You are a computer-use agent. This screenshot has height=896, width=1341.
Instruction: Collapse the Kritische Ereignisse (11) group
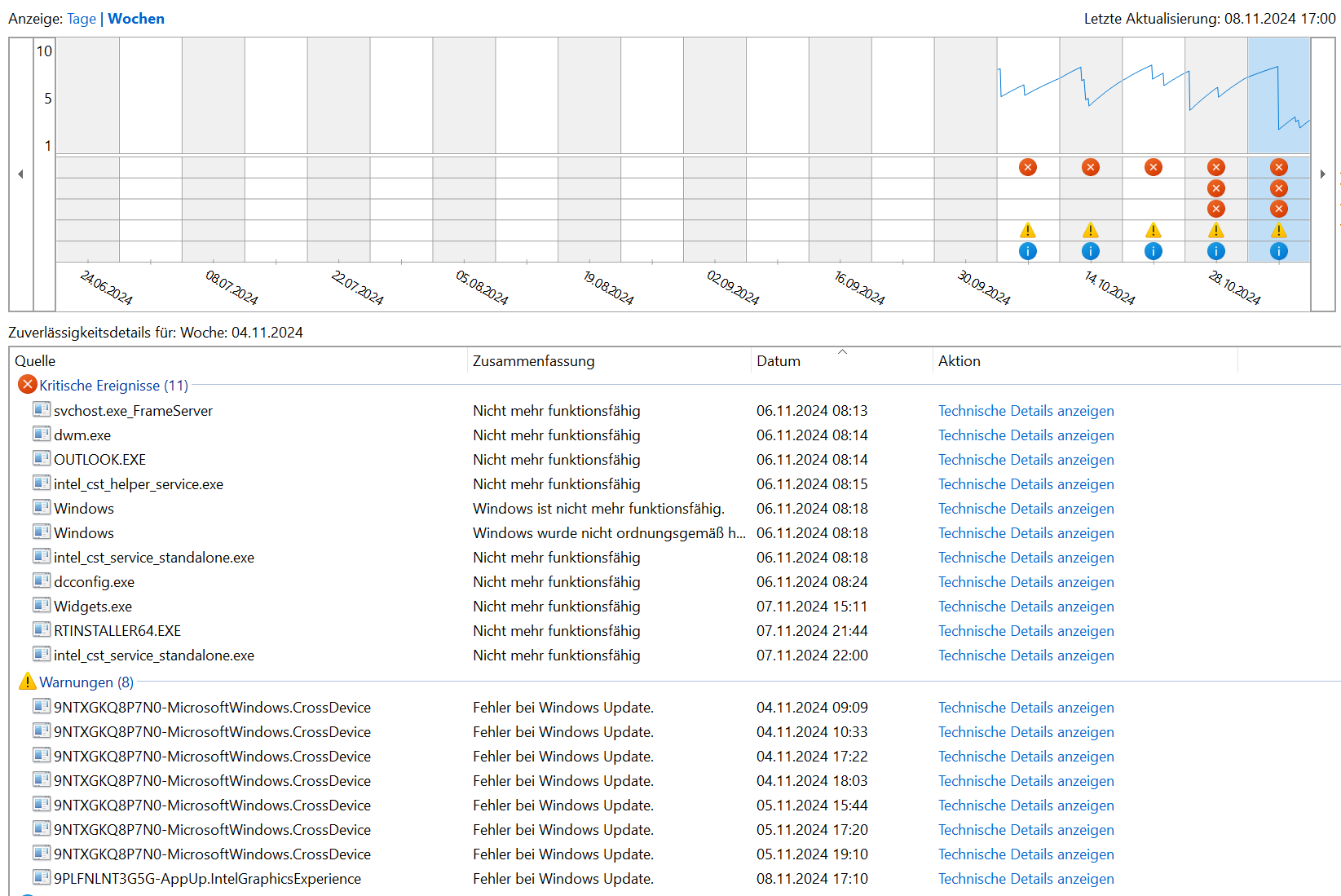[113, 386]
